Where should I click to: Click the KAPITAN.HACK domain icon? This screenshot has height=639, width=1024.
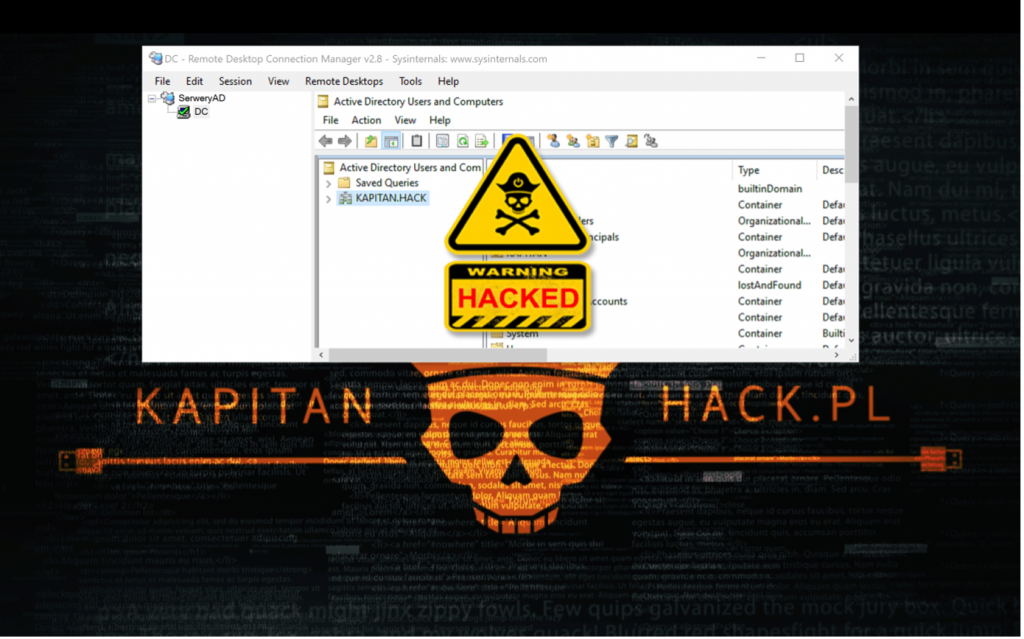(345, 198)
